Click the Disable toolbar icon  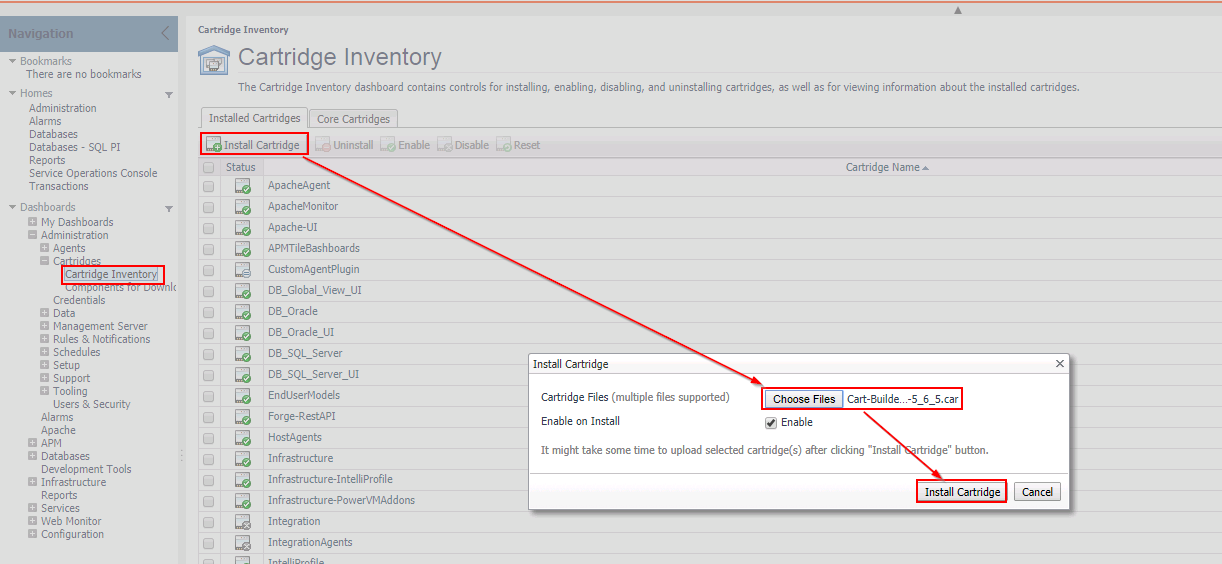[445, 145]
